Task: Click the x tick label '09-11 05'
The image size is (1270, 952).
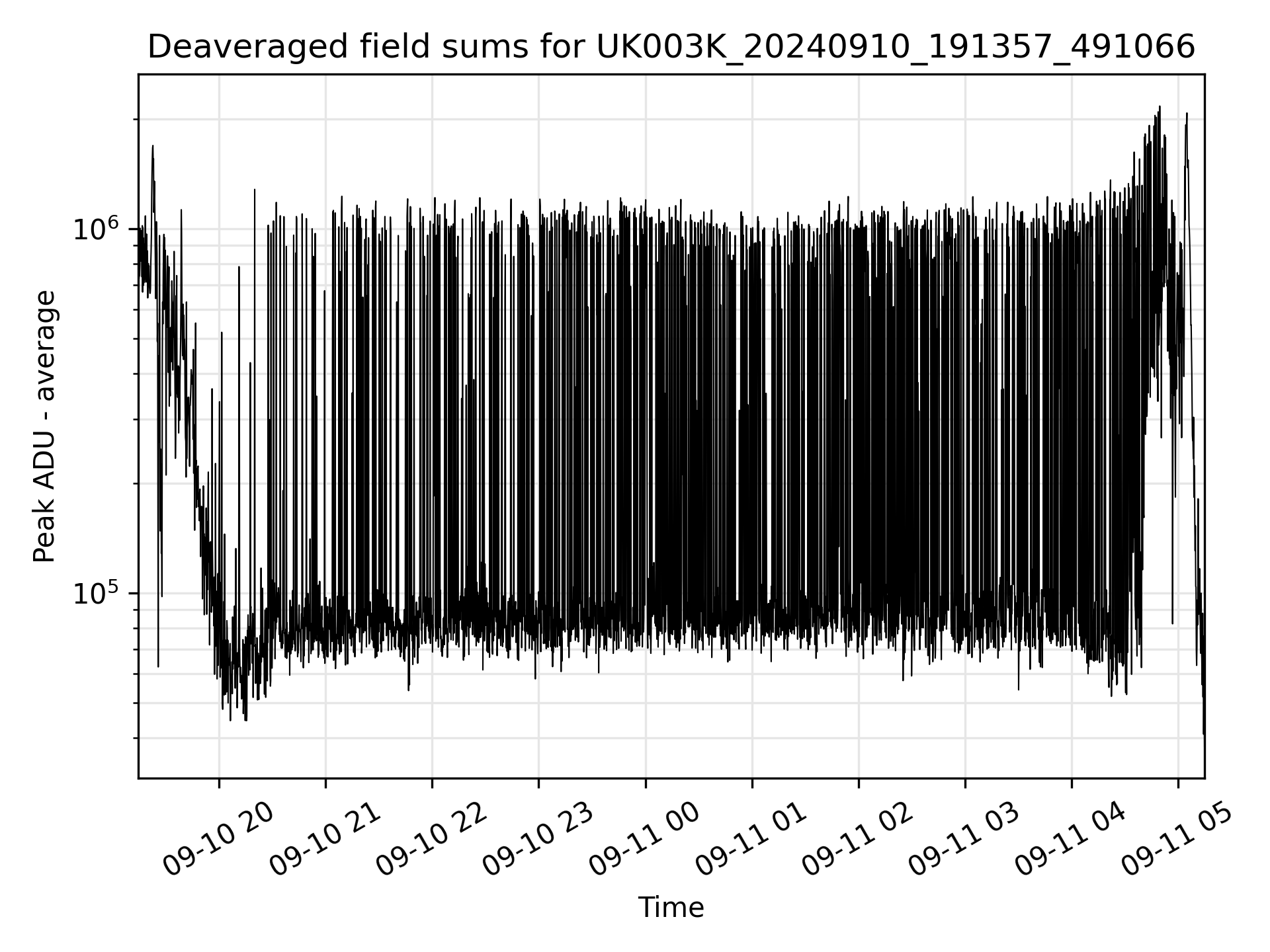Action: (x=1177, y=840)
